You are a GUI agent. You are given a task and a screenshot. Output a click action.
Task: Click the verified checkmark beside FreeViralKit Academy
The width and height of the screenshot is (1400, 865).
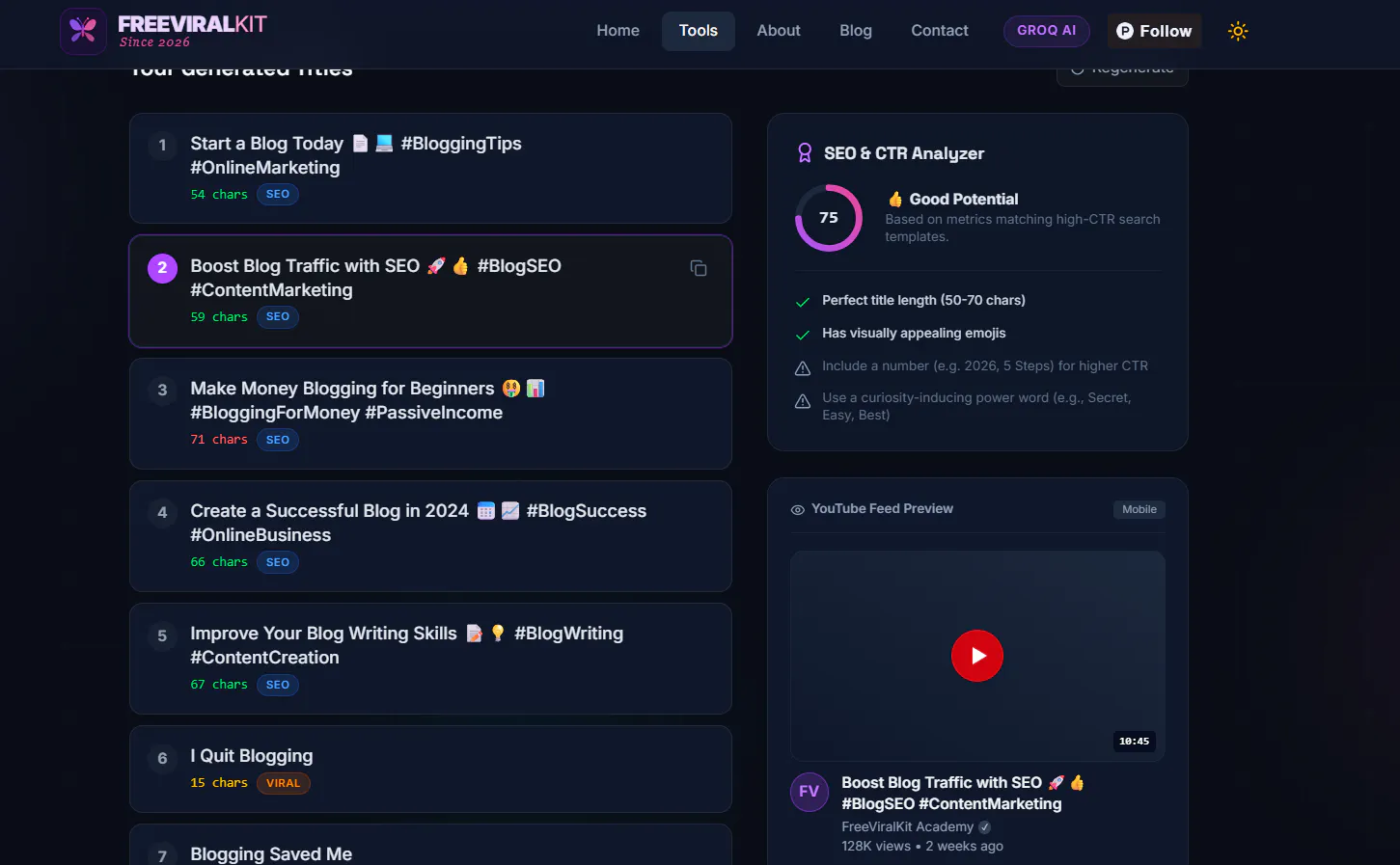click(984, 827)
